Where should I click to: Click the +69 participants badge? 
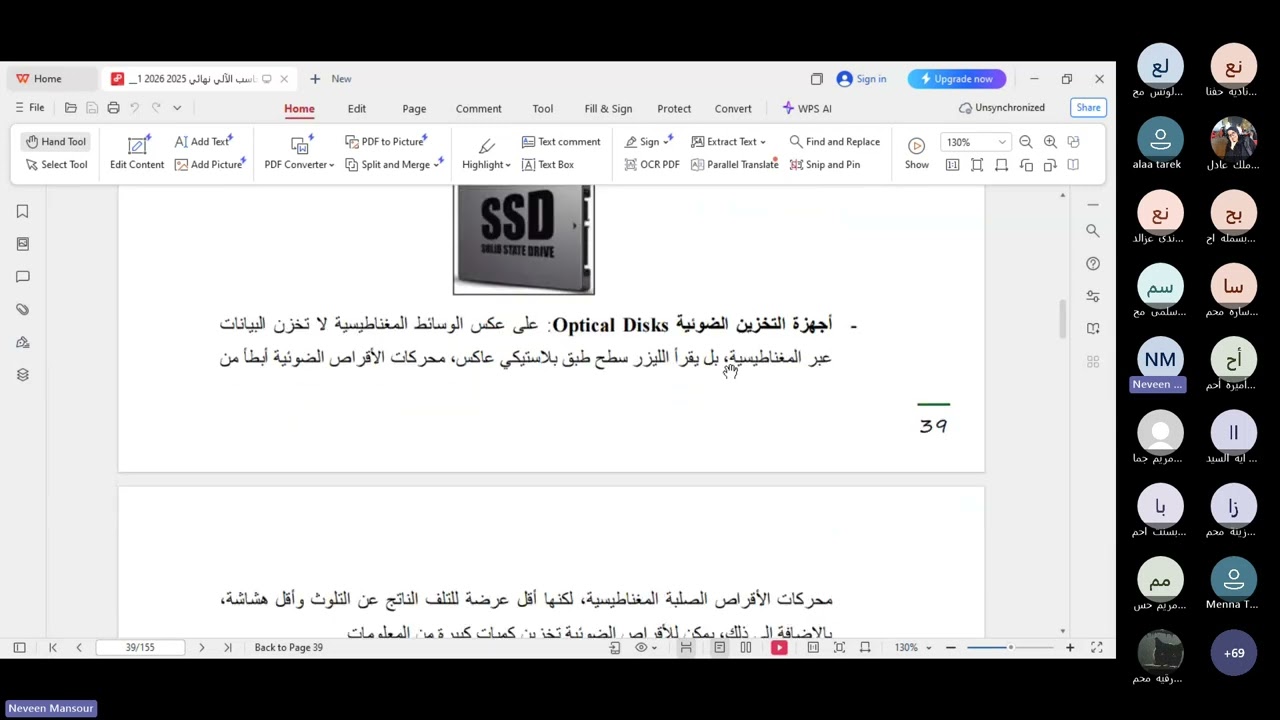click(1234, 653)
